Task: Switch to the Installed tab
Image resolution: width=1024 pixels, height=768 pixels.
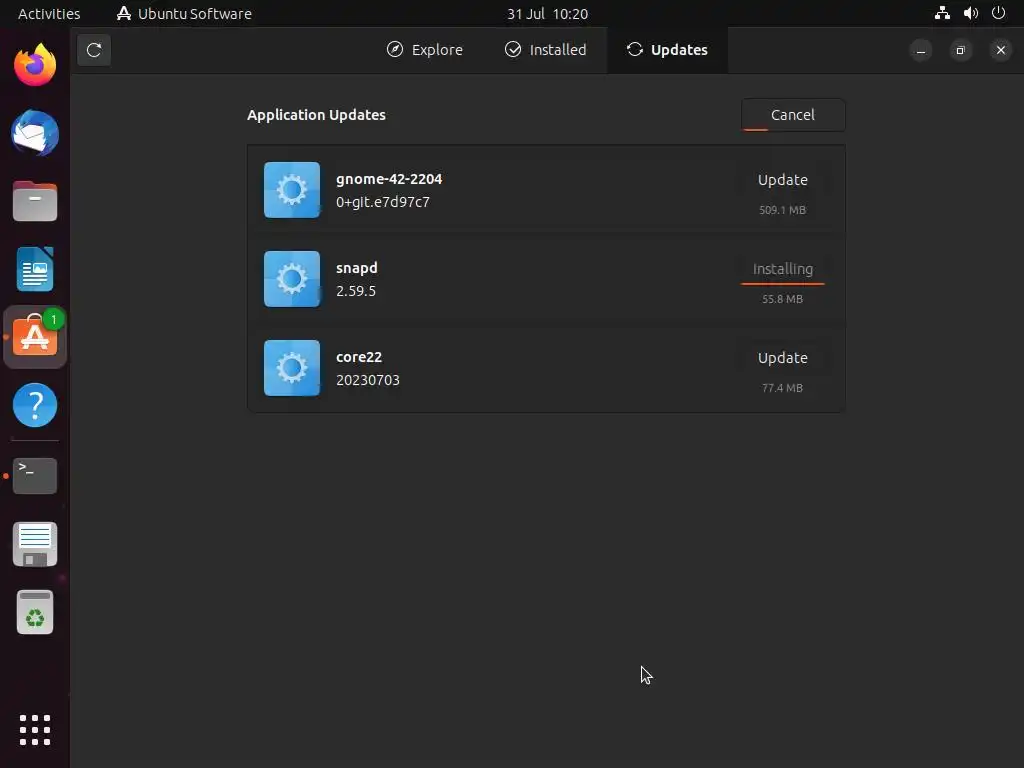Action: point(545,50)
